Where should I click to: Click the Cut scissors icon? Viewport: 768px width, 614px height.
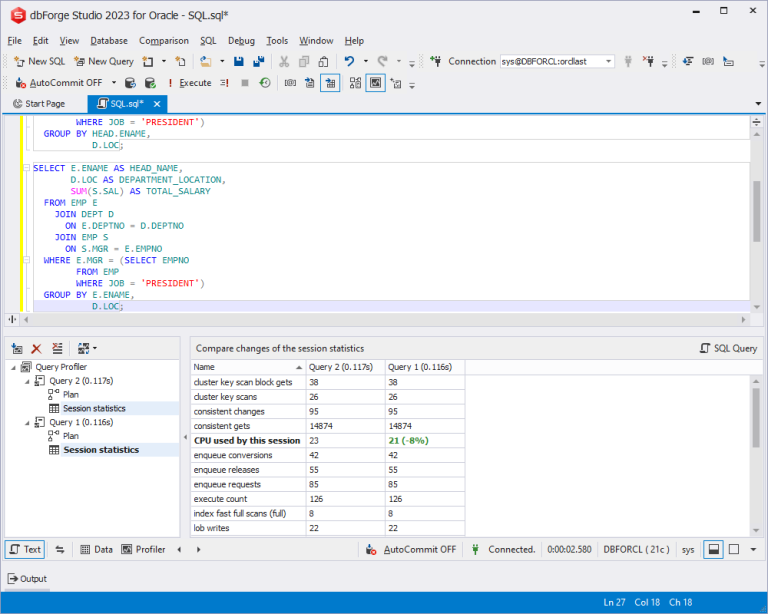pyautogui.click(x=285, y=61)
